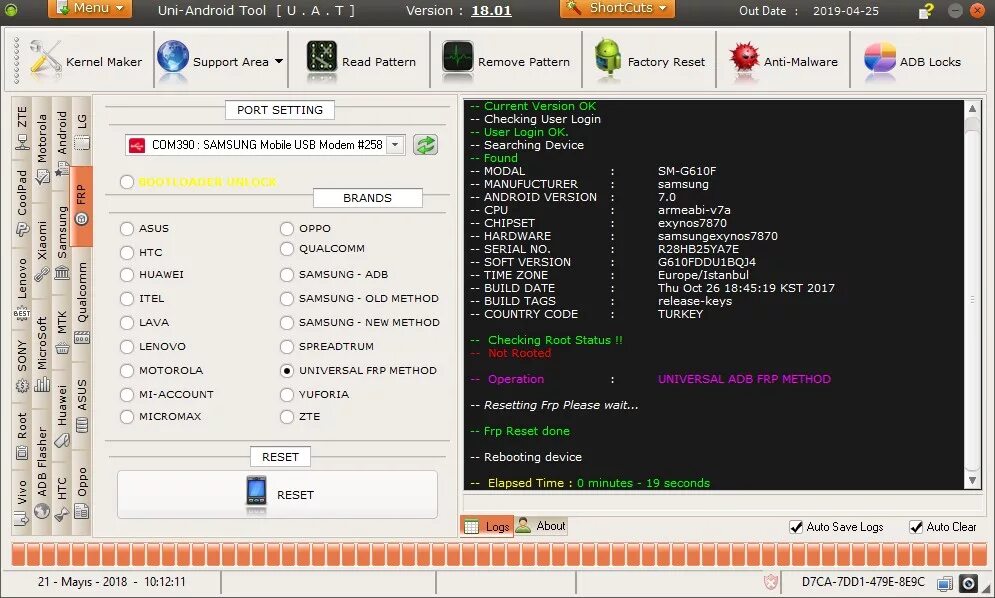Click the orange progress bar

(499, 554)
